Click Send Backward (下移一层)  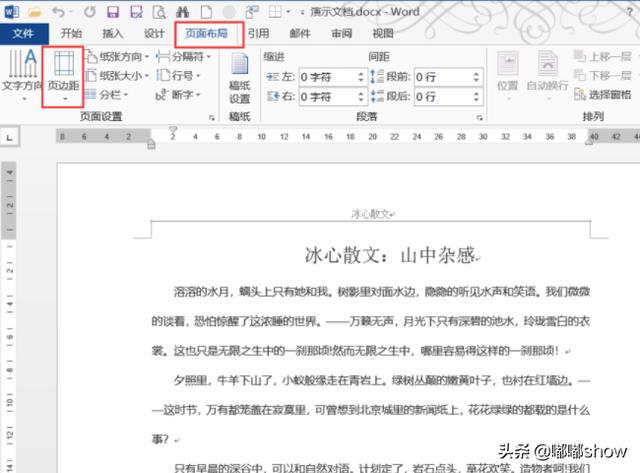pos(603,76)
